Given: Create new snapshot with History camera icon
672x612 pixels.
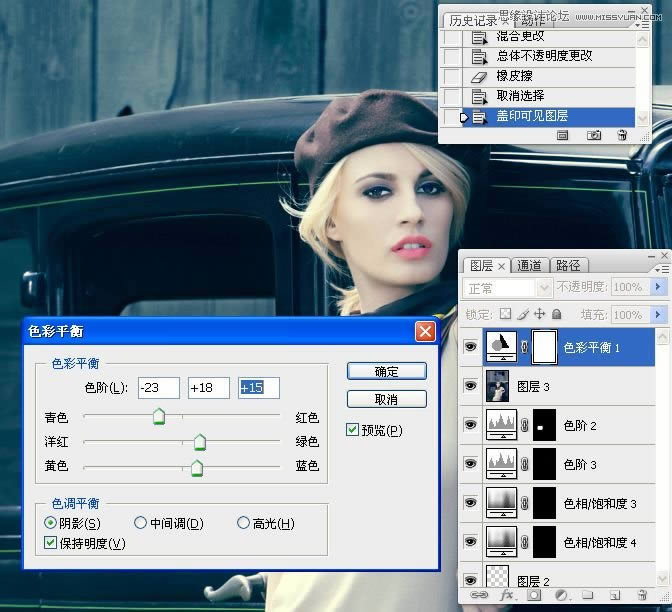Looking at the screenshot, I should click(594, 134).
